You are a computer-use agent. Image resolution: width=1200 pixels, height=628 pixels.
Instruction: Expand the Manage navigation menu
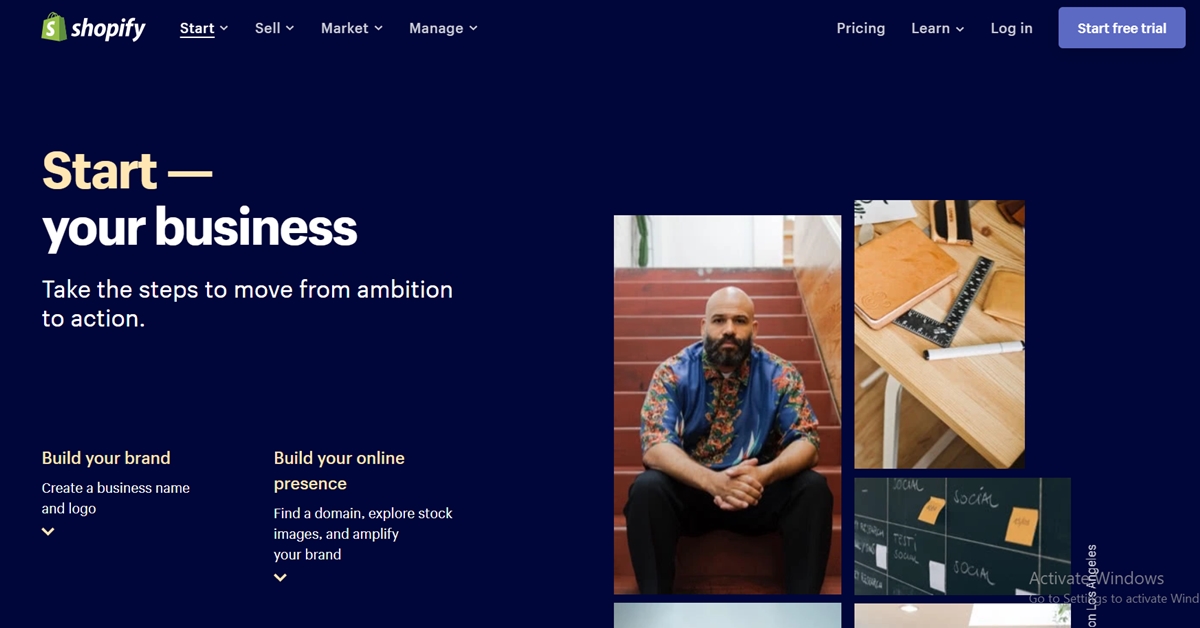(443, 28)
